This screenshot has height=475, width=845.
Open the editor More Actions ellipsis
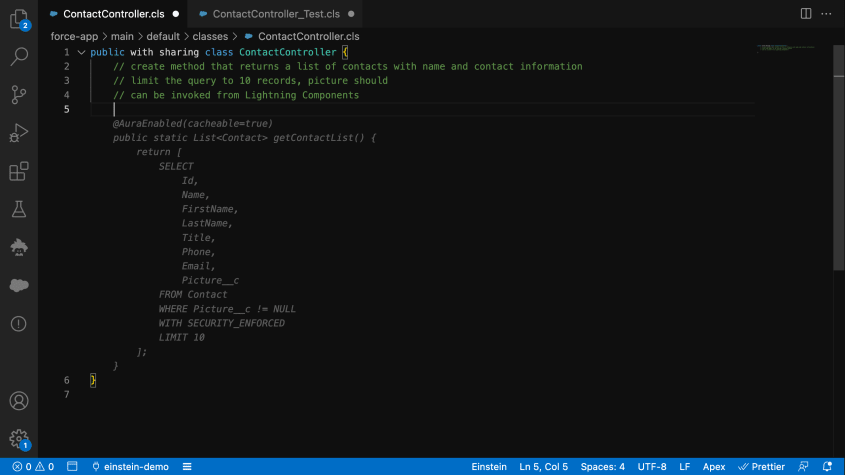point(826,13)
